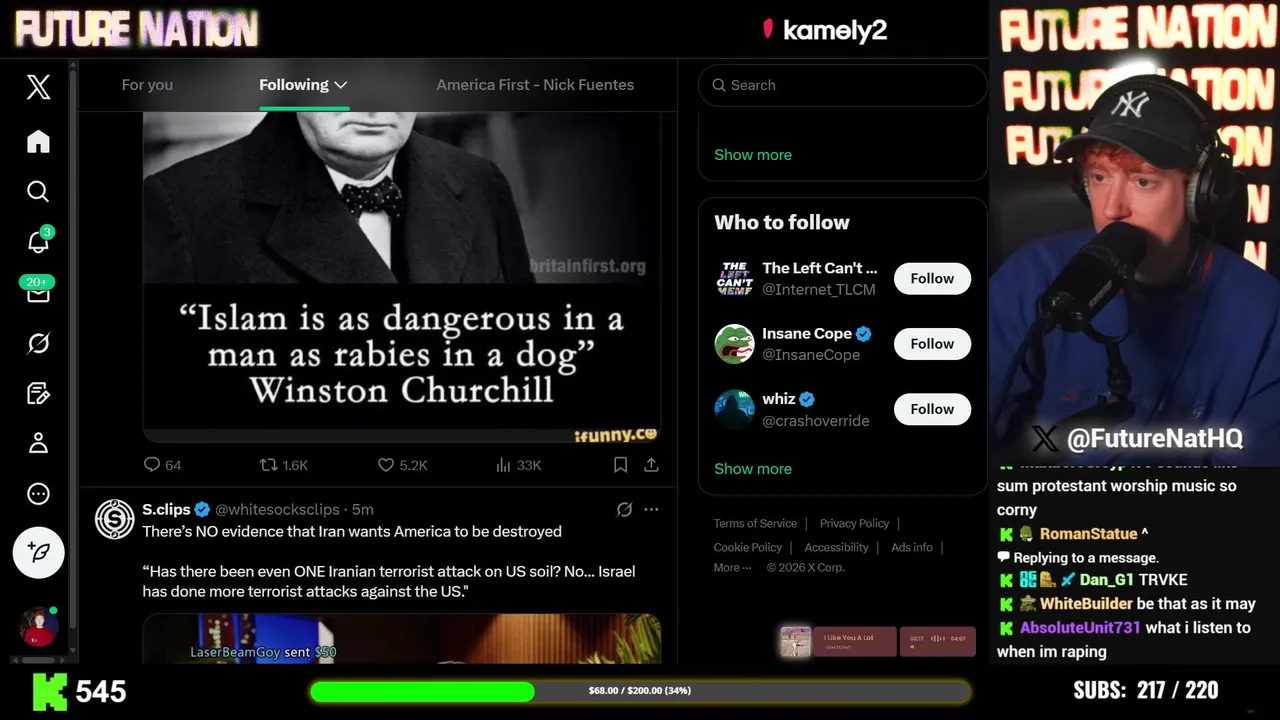Go to Home in X sidebar
This screenshot has height=720, width=1280.
pos(38,142)
